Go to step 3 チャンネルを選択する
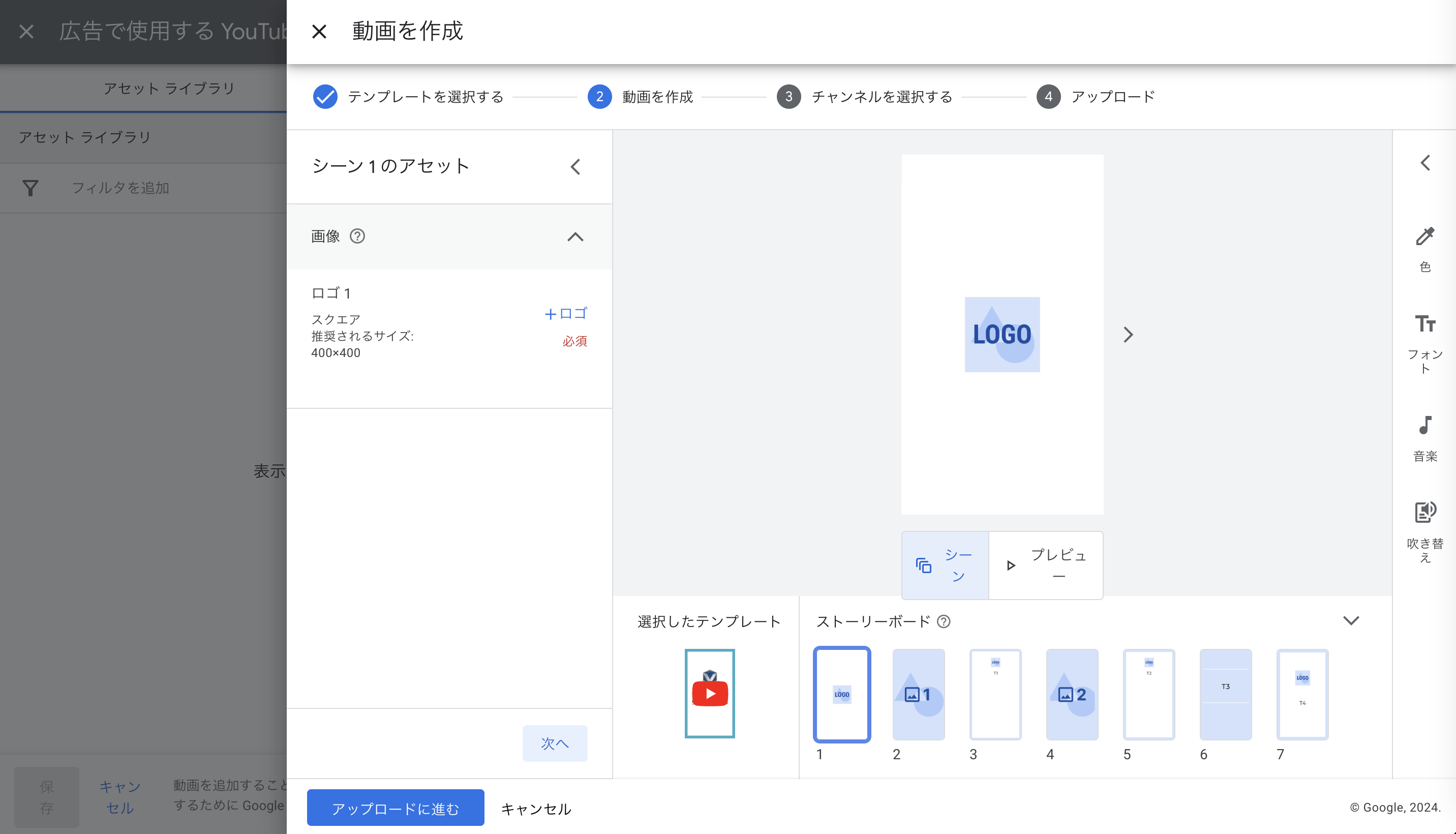 coord(865,97)
